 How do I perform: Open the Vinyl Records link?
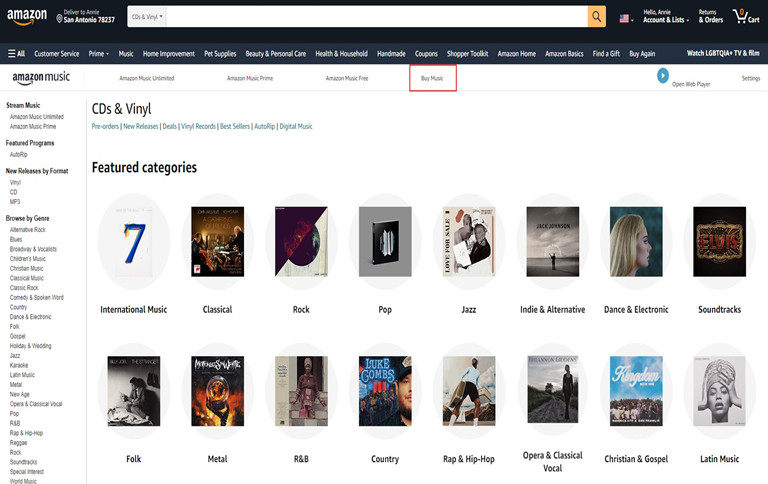point(198,126)
